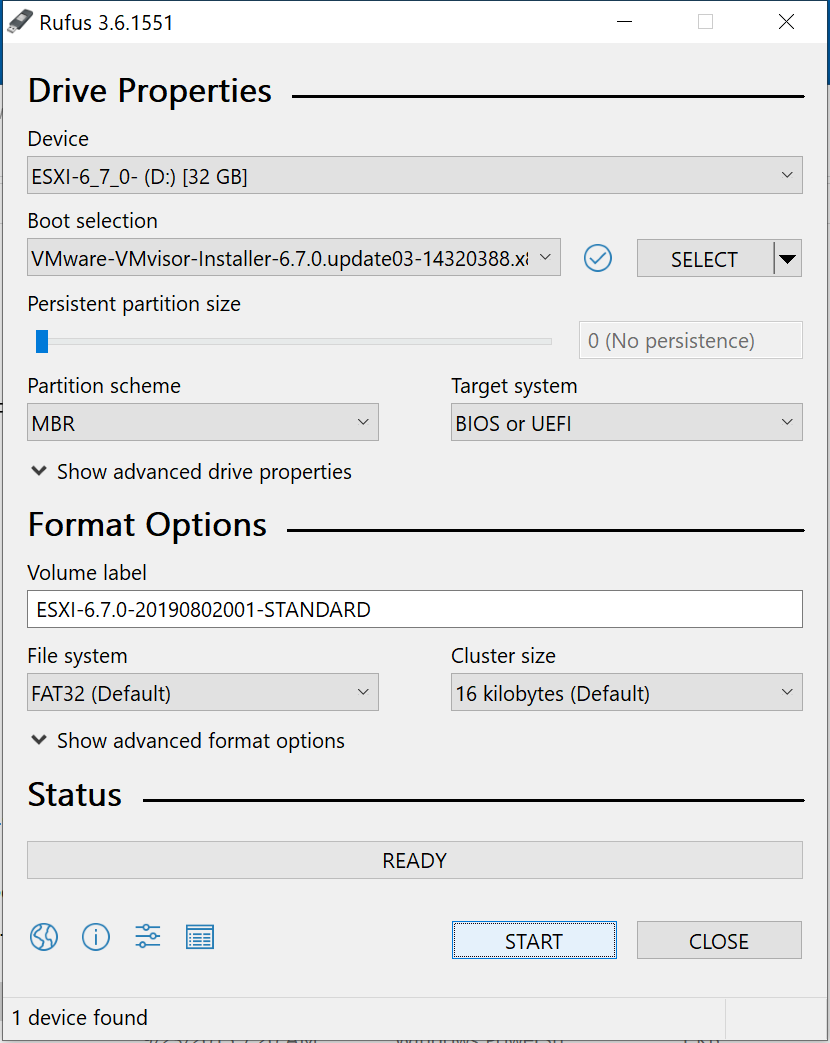The image size is (830, 1043).
Task: Open the arrow next to the SELECT button
Action: pyautogui.click(x=787, y=259)
